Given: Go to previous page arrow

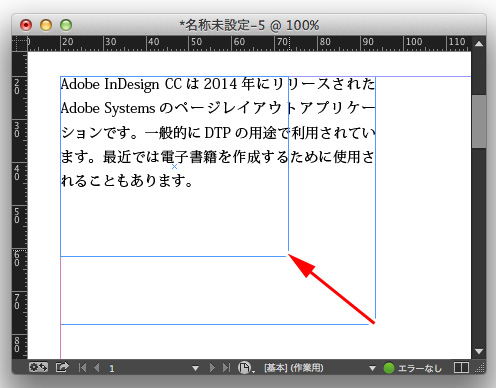Looking at the screenshot, I should click(x=97, y=368).
